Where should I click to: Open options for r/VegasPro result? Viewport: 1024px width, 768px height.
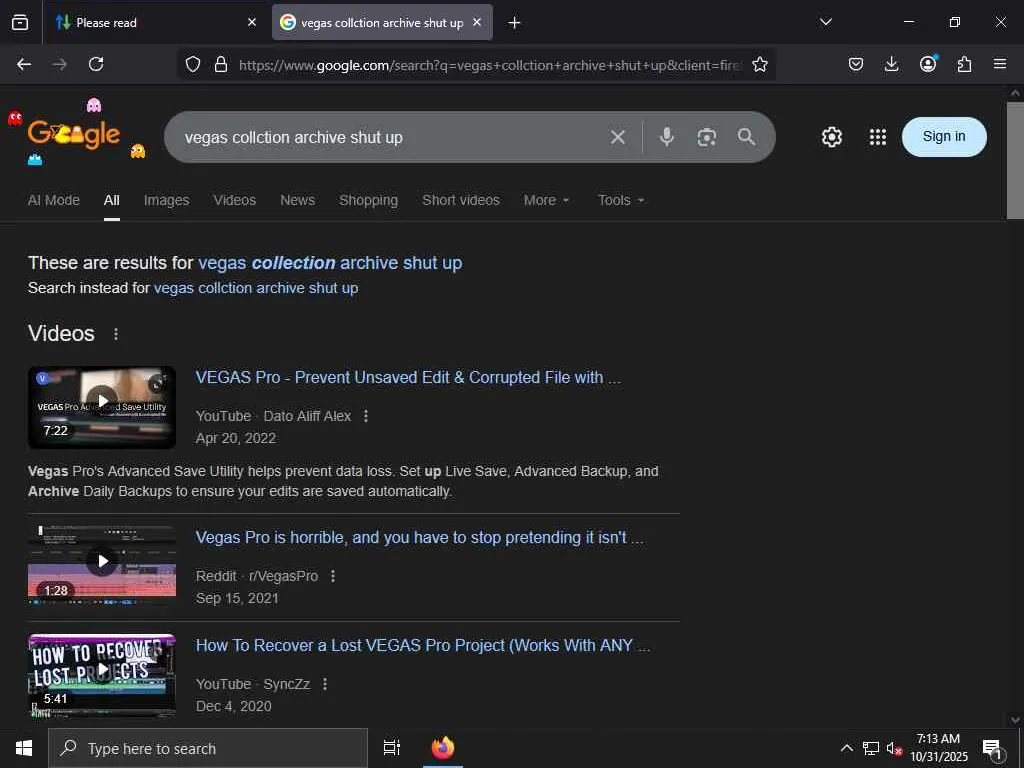333,576
